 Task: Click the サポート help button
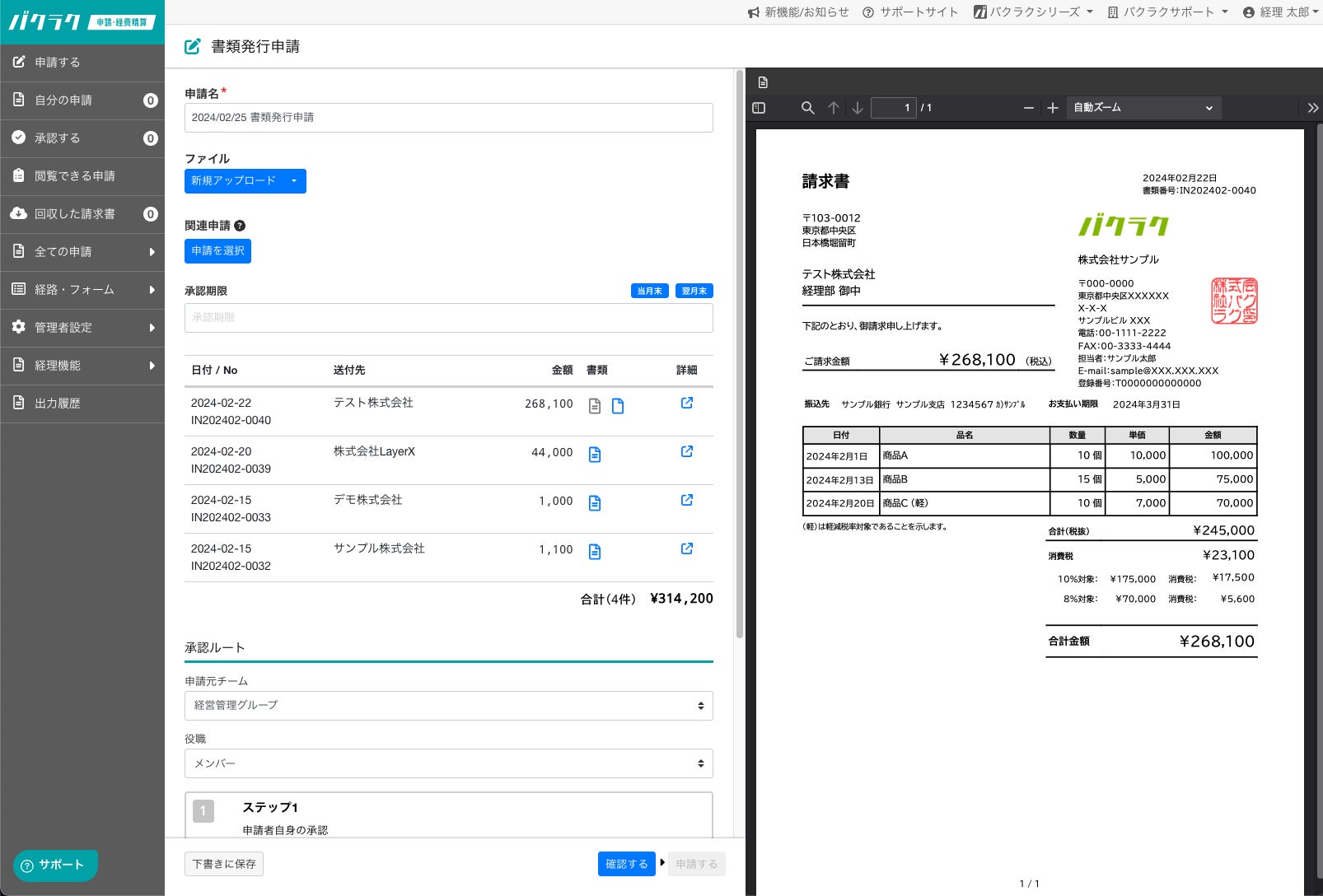pos(55,866)
